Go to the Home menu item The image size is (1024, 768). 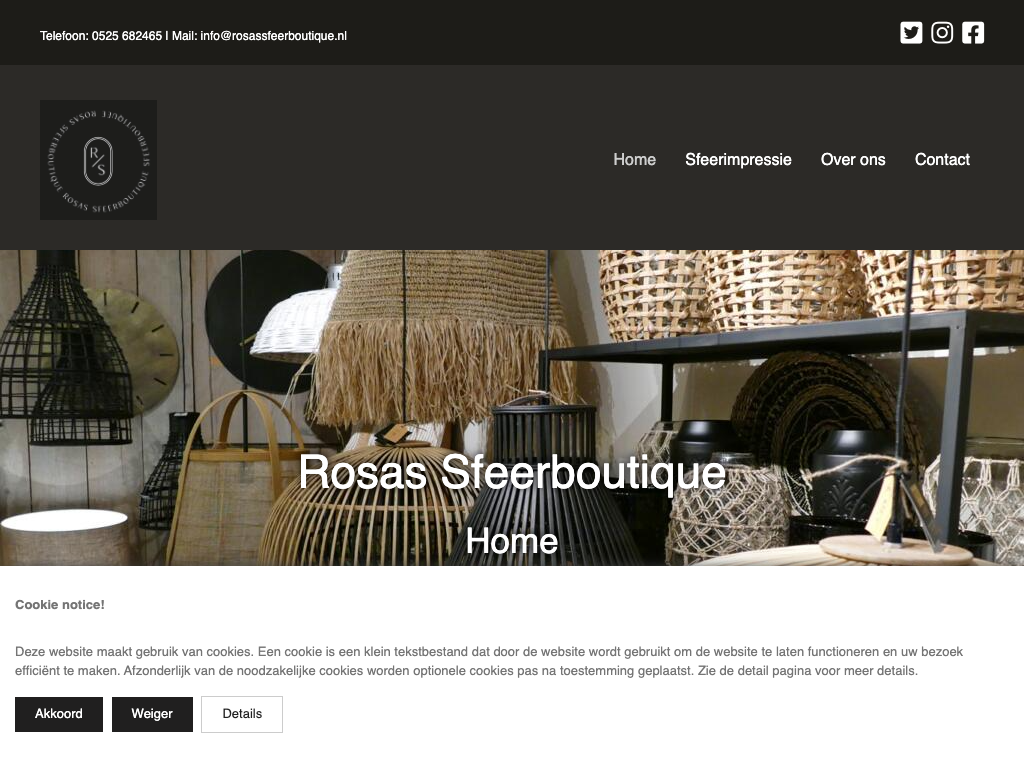click(634, 159)
